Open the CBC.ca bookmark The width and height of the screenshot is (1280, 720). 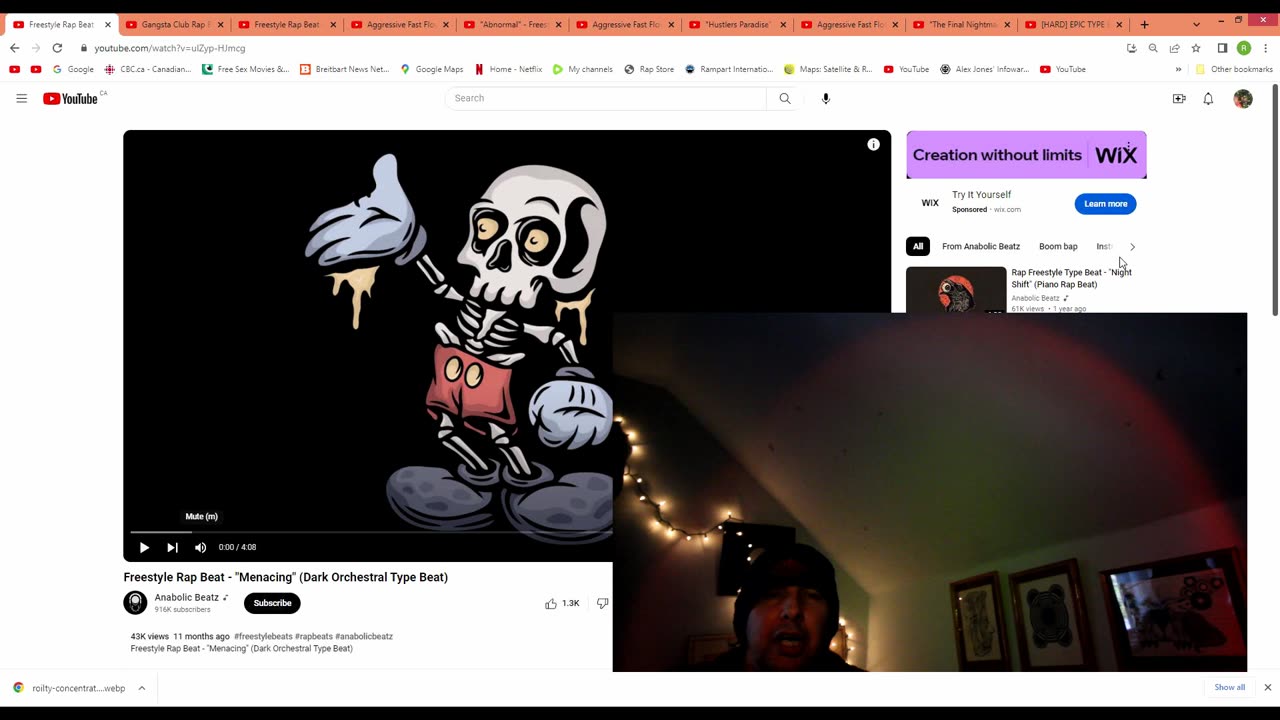147,69
